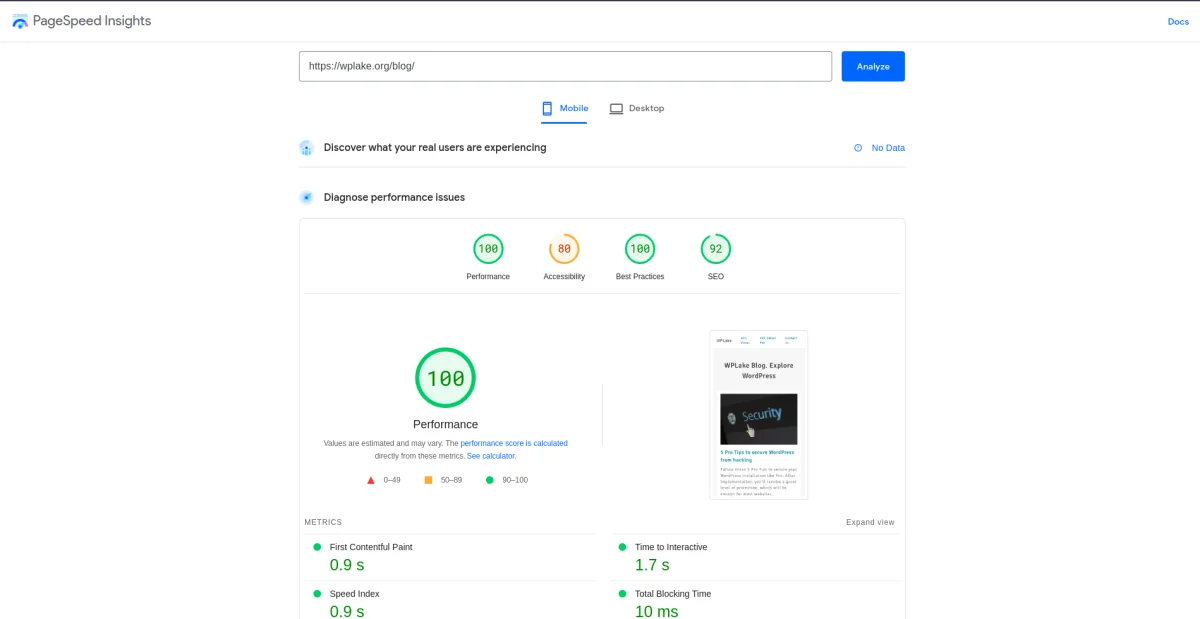
Task: Click the 0.9 s Speed Index value
Action: [347, 611]
